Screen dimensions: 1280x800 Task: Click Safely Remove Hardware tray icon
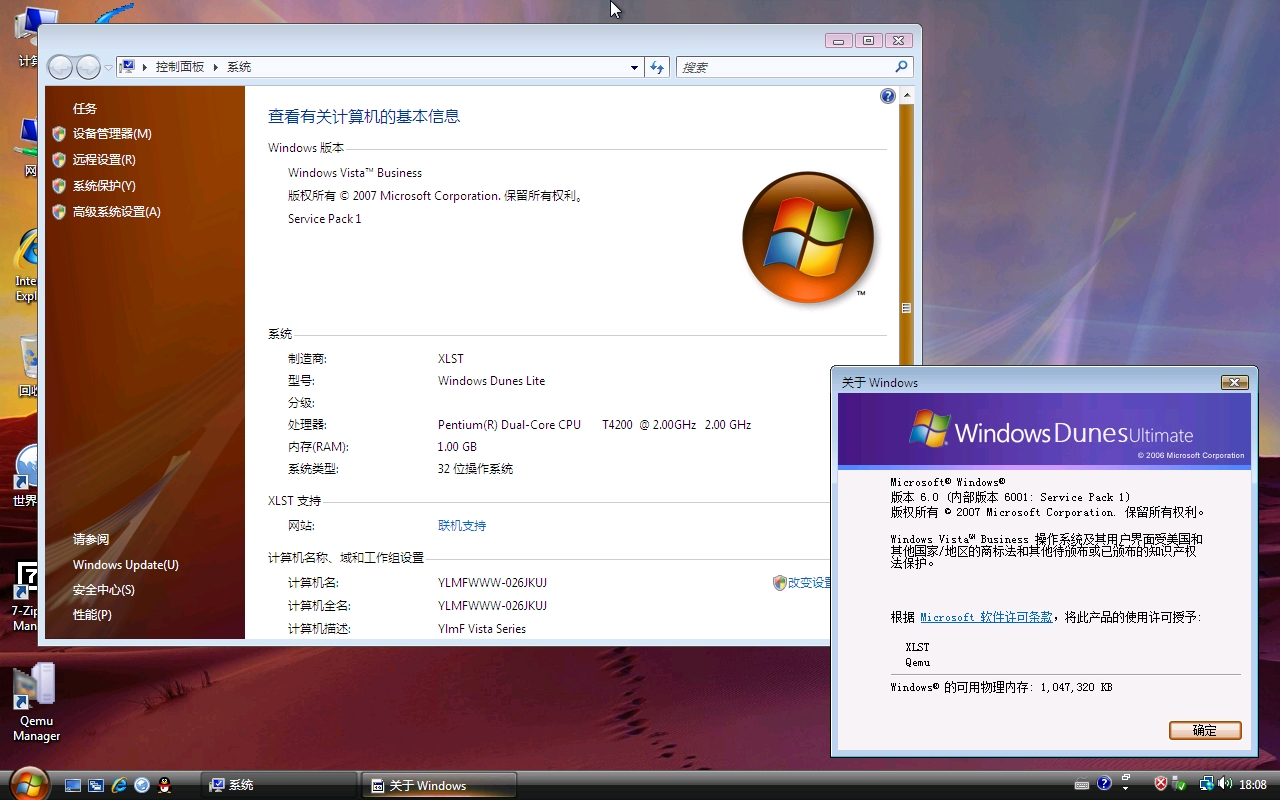pos(1180,784)
